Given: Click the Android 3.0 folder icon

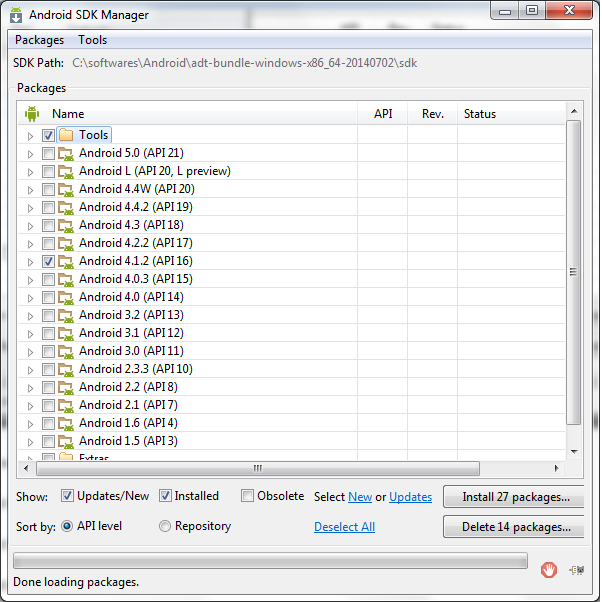Looking at the screenshot, I should point(66,351).
